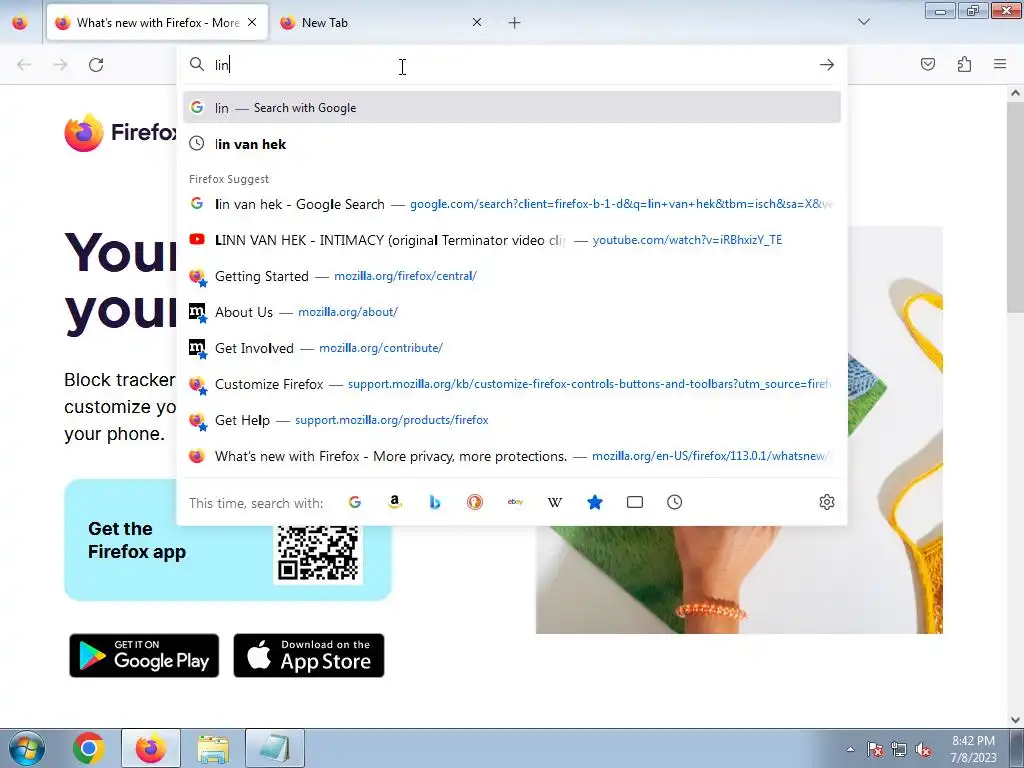Open the Action Center flag icon
The height and width of the screenshot is (768, 1024).
875,750
